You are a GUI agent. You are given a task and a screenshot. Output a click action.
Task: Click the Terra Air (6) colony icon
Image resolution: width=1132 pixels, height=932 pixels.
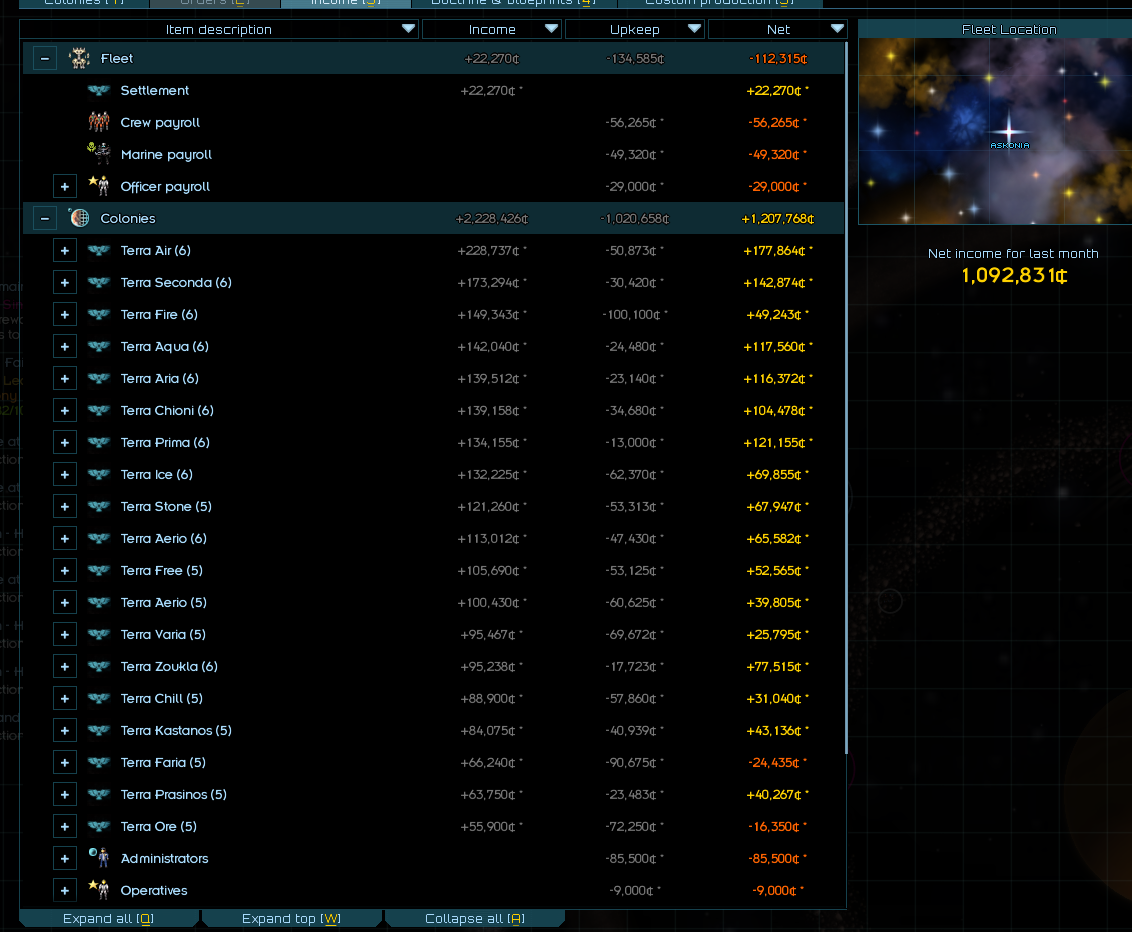pyautogui.click(x=99, y=251)
